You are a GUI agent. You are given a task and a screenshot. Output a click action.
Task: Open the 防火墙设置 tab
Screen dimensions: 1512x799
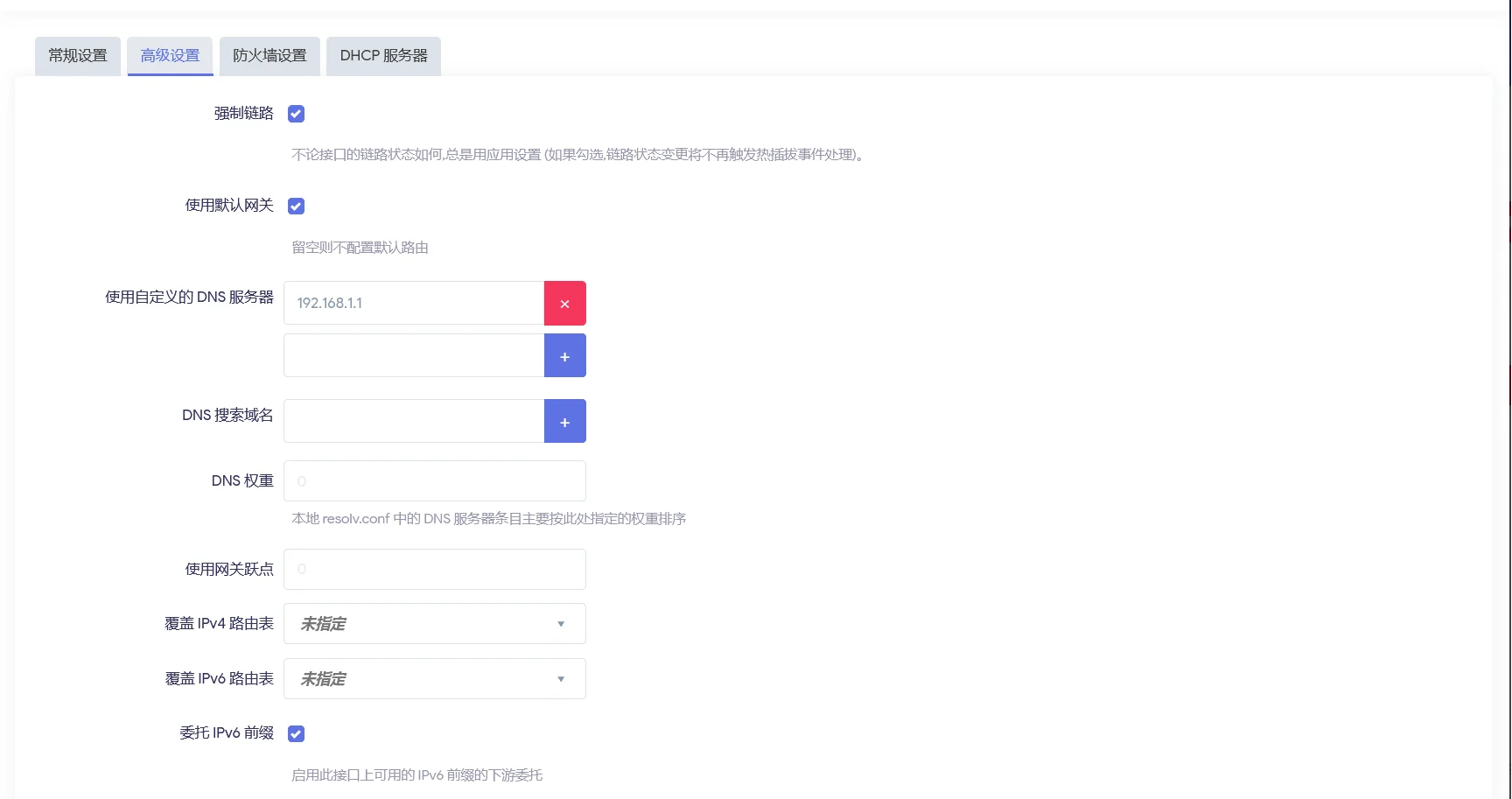[x=269, y=56]
